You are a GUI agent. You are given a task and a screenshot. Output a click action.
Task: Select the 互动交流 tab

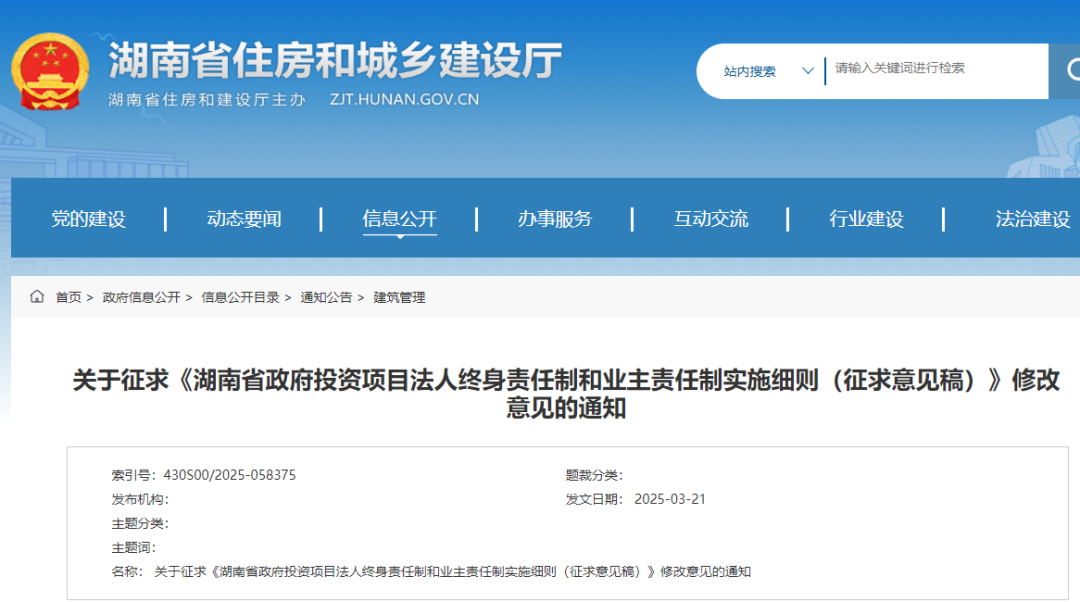709,218
